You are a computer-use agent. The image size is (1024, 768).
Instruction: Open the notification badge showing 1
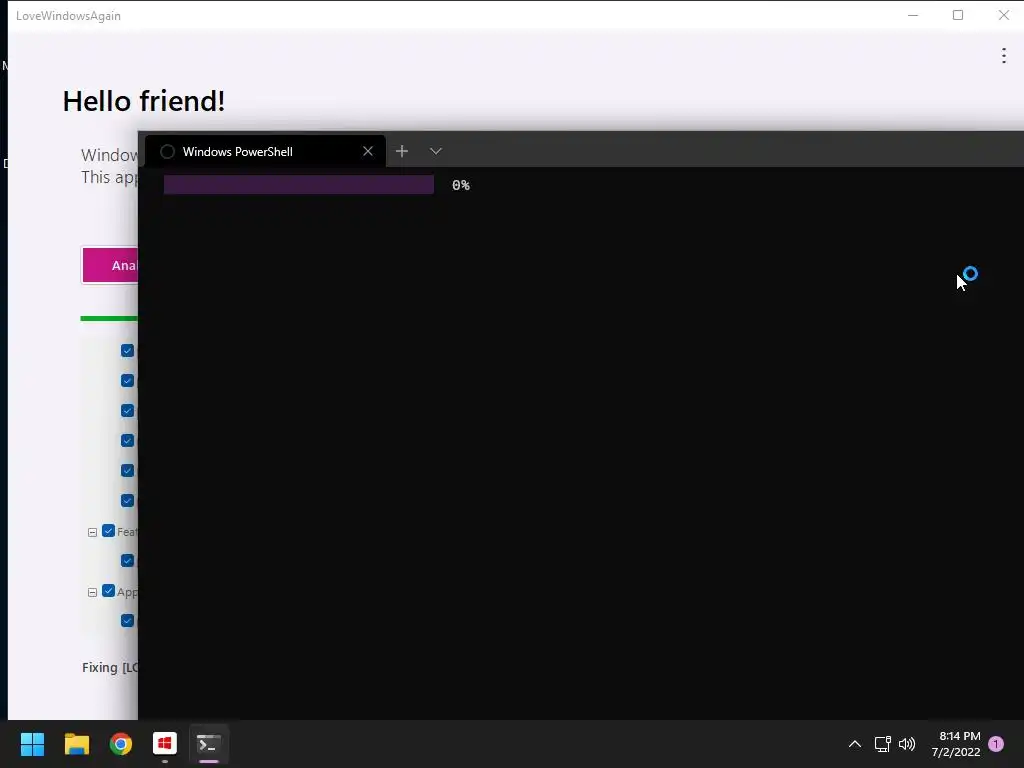[996, 744]
